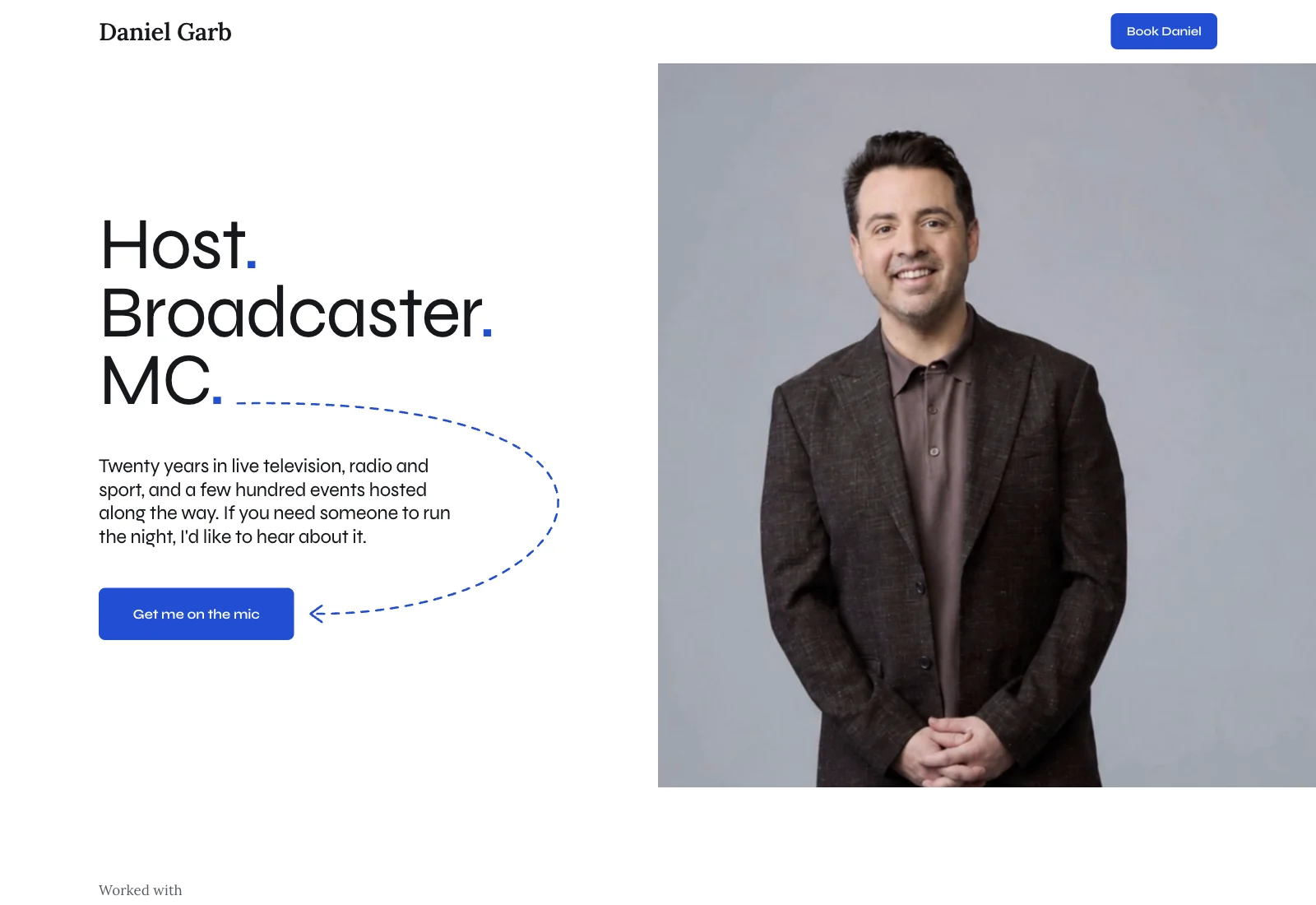Click the Get me on the mic button
Image resolution: width=1316 pixels, height=905 pixels.
tap(196, 614)
